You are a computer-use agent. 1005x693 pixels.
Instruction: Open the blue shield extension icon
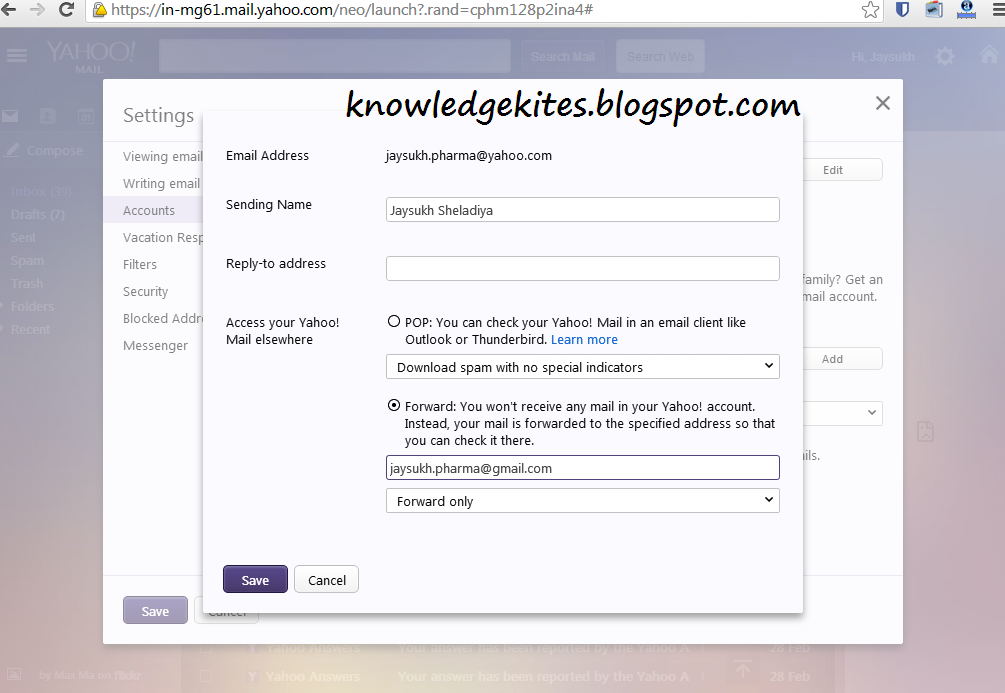click(902, 10)
